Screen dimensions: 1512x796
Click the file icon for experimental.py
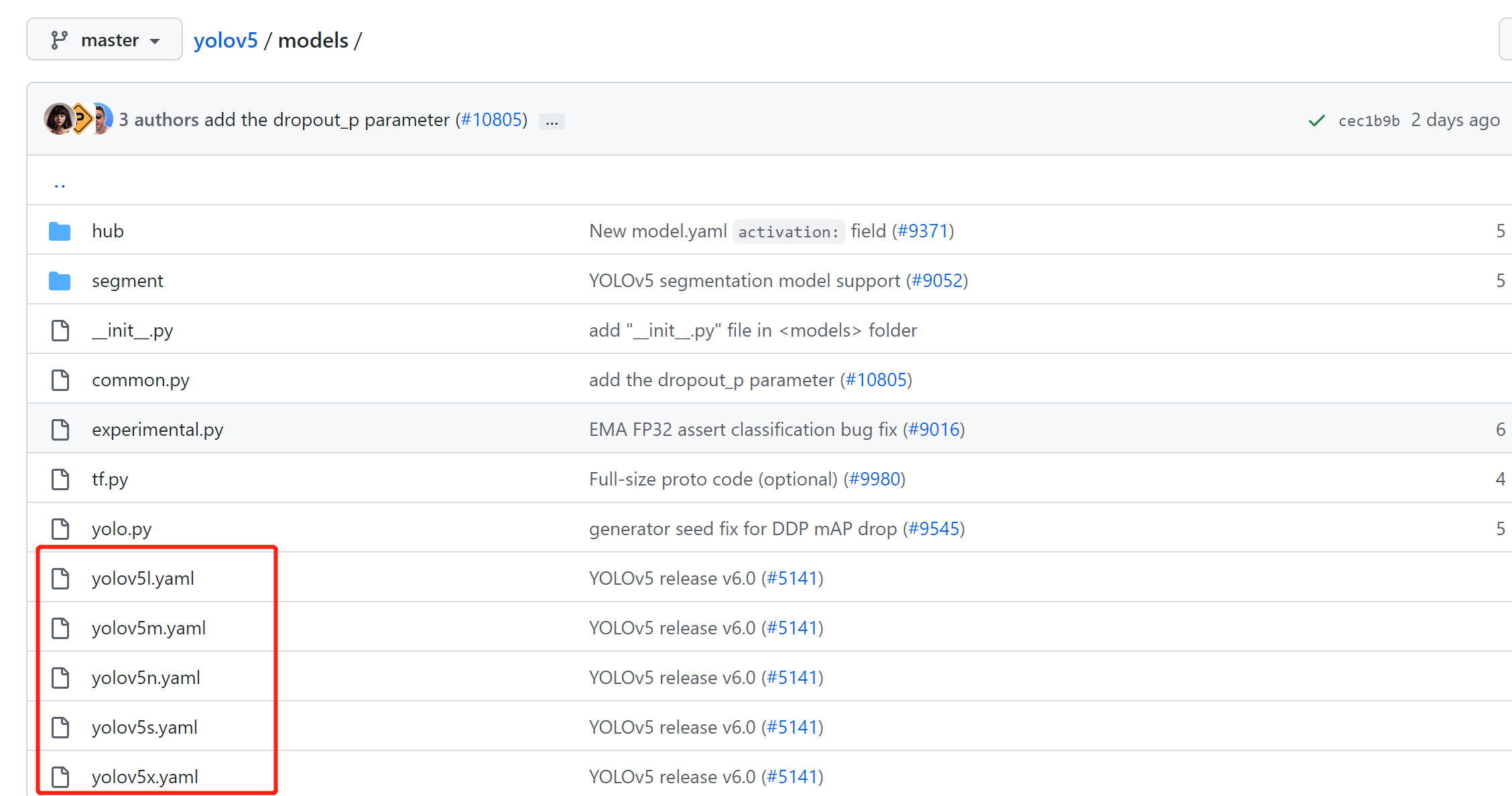pos(60,430)
